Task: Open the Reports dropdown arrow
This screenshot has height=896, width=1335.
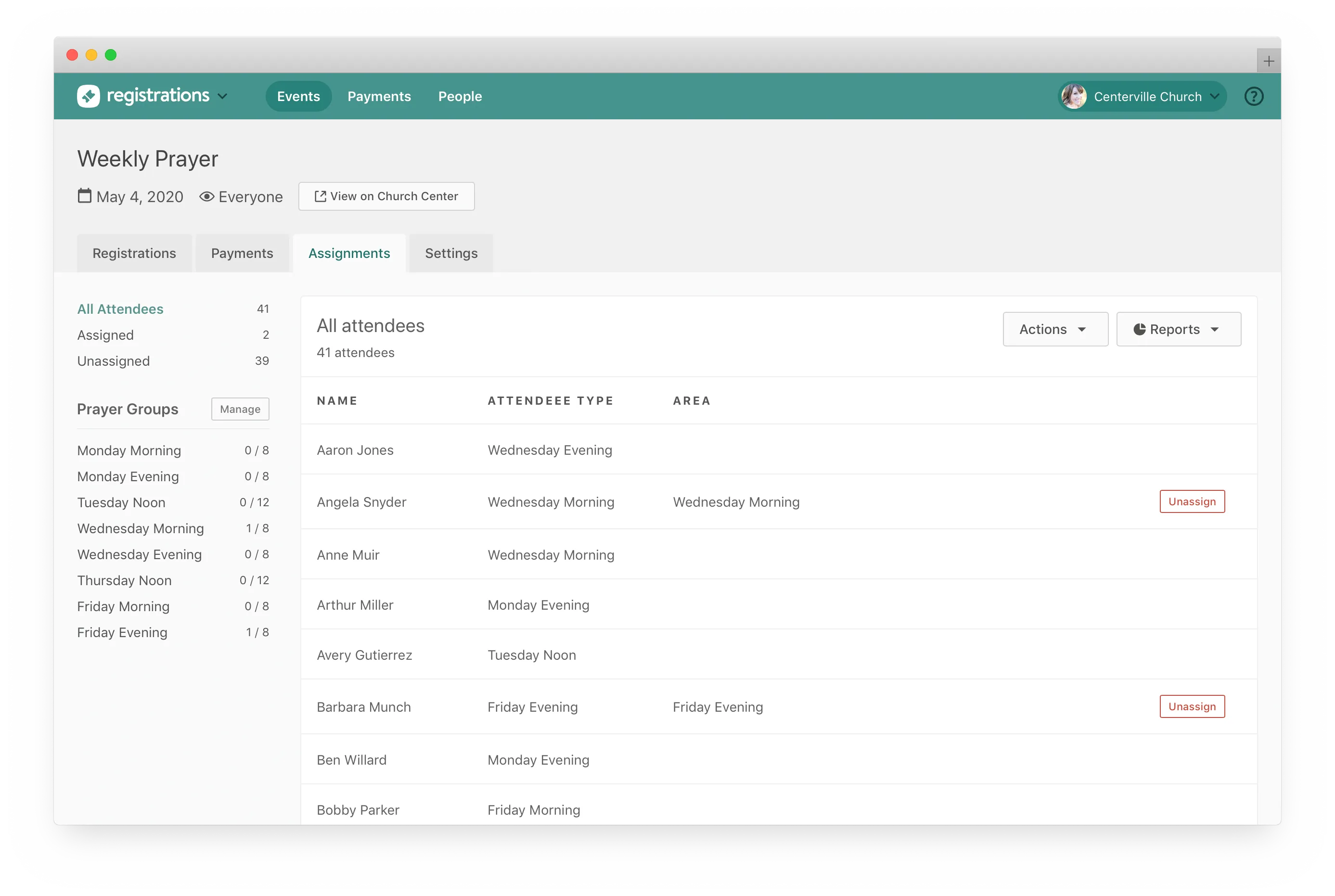Action: pyautogui.click(x=1215, y=330)
